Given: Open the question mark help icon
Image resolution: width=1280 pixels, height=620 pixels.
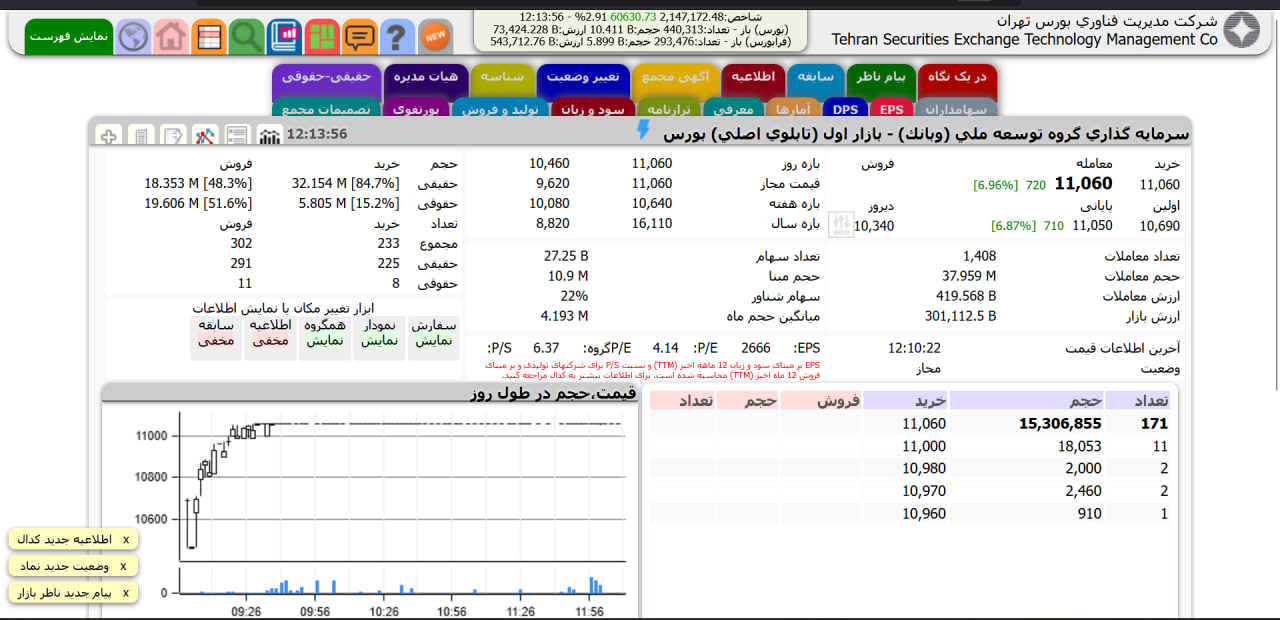Looking at the screenshot, I should click(x=397, y=37).
